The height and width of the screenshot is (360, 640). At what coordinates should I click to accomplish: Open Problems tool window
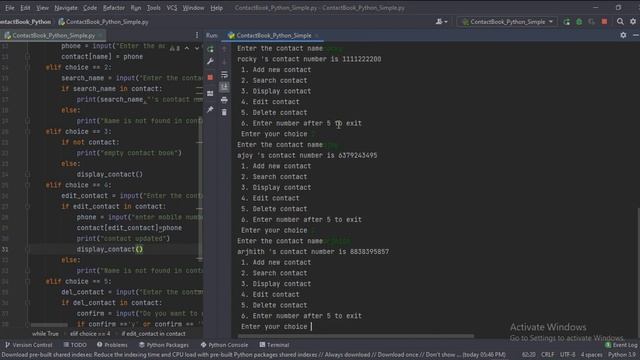click(x=112, y=345)
